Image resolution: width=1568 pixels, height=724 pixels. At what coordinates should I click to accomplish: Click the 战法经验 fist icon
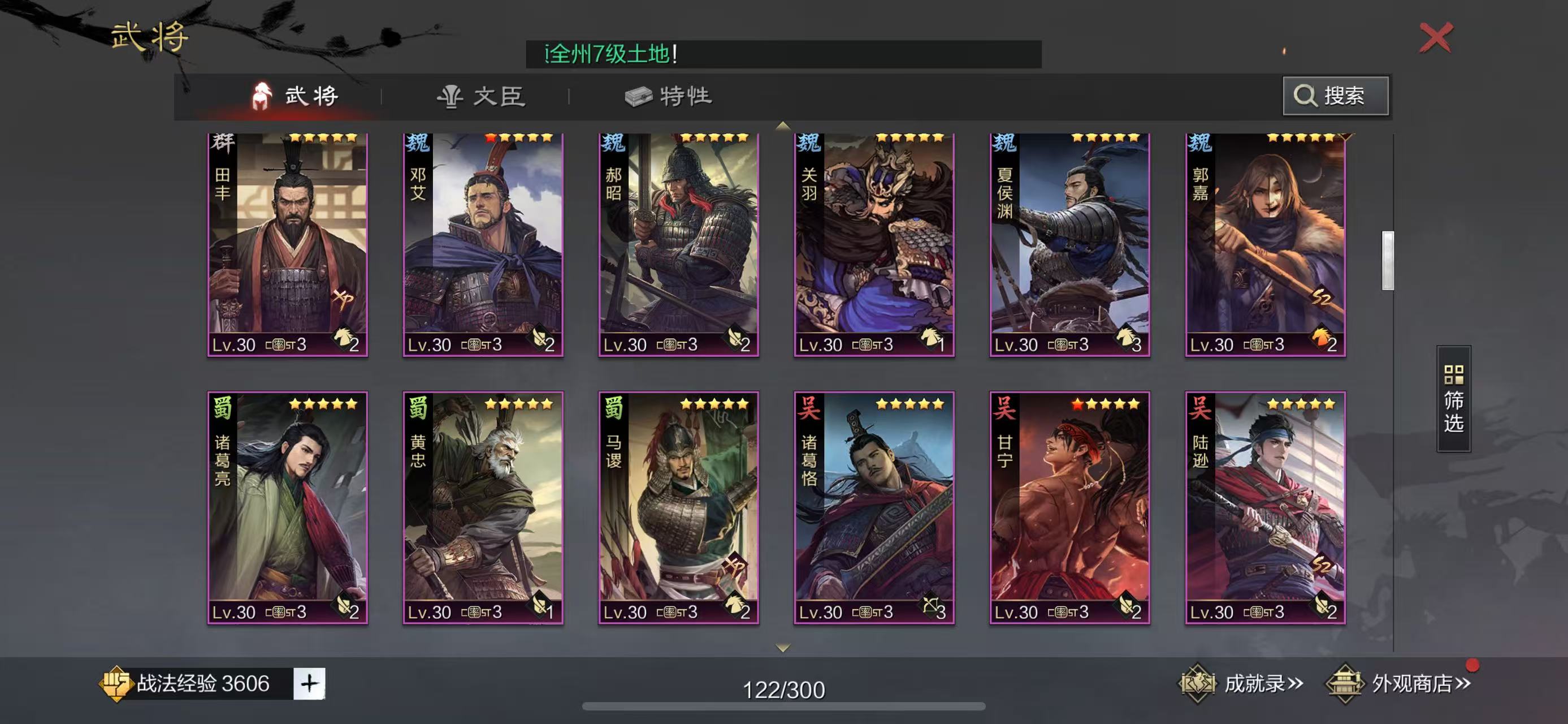(x=116, y=683)
